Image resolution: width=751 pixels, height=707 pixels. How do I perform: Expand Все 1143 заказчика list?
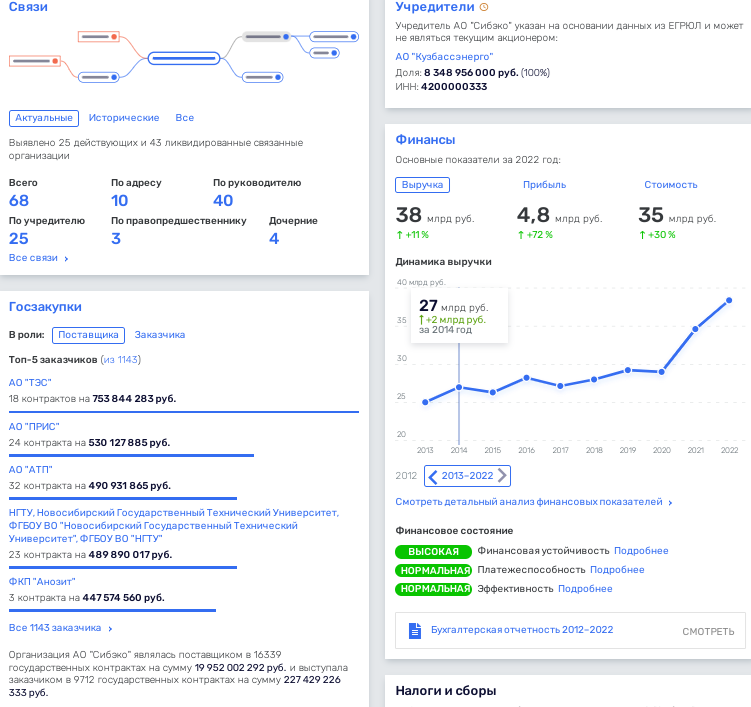[x=60, y=628]
